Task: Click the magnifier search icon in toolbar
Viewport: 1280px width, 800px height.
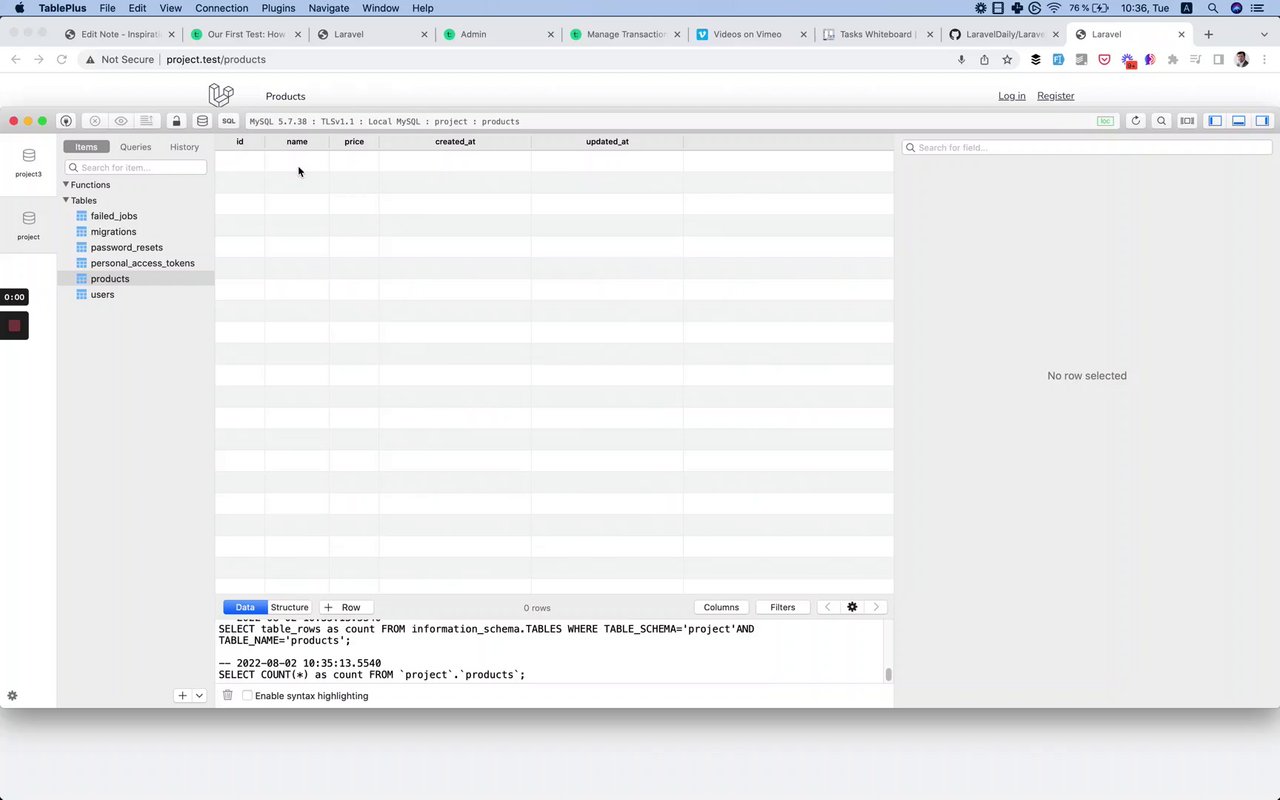Action: pos(1161,121)
